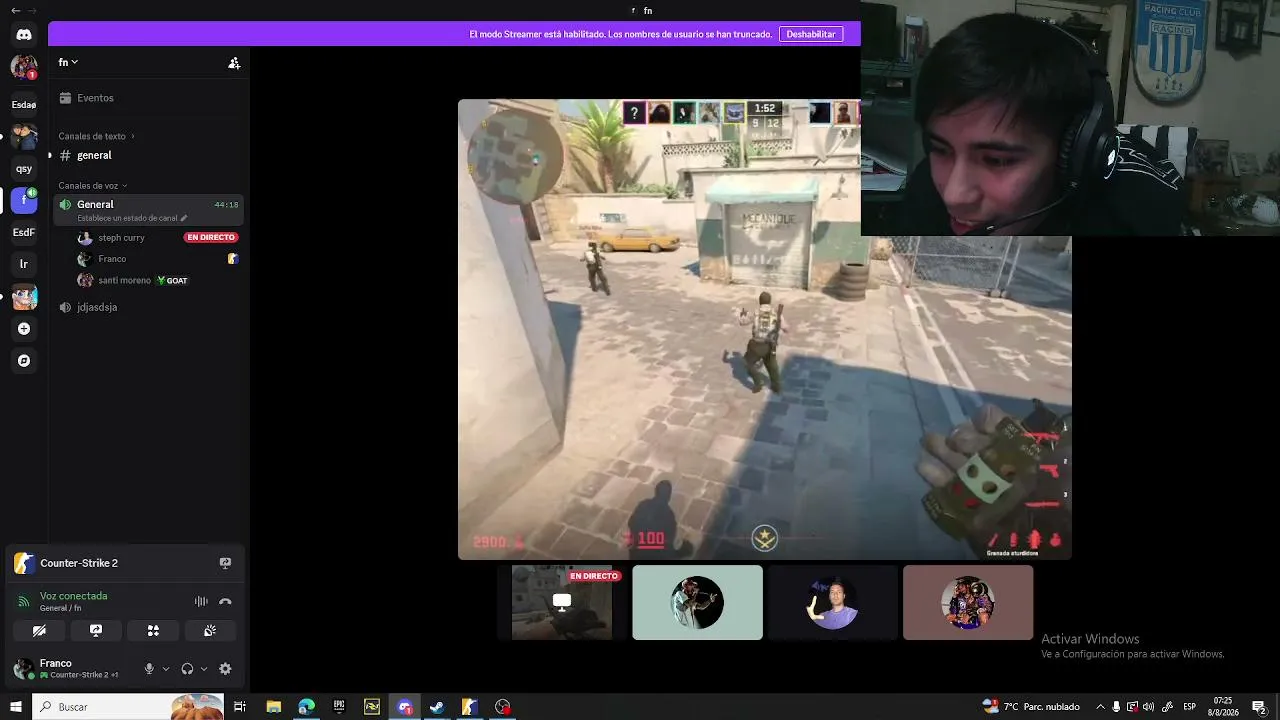Click the Voz conectada status text
1280x720 pixels.
click(x=73, y=596)
